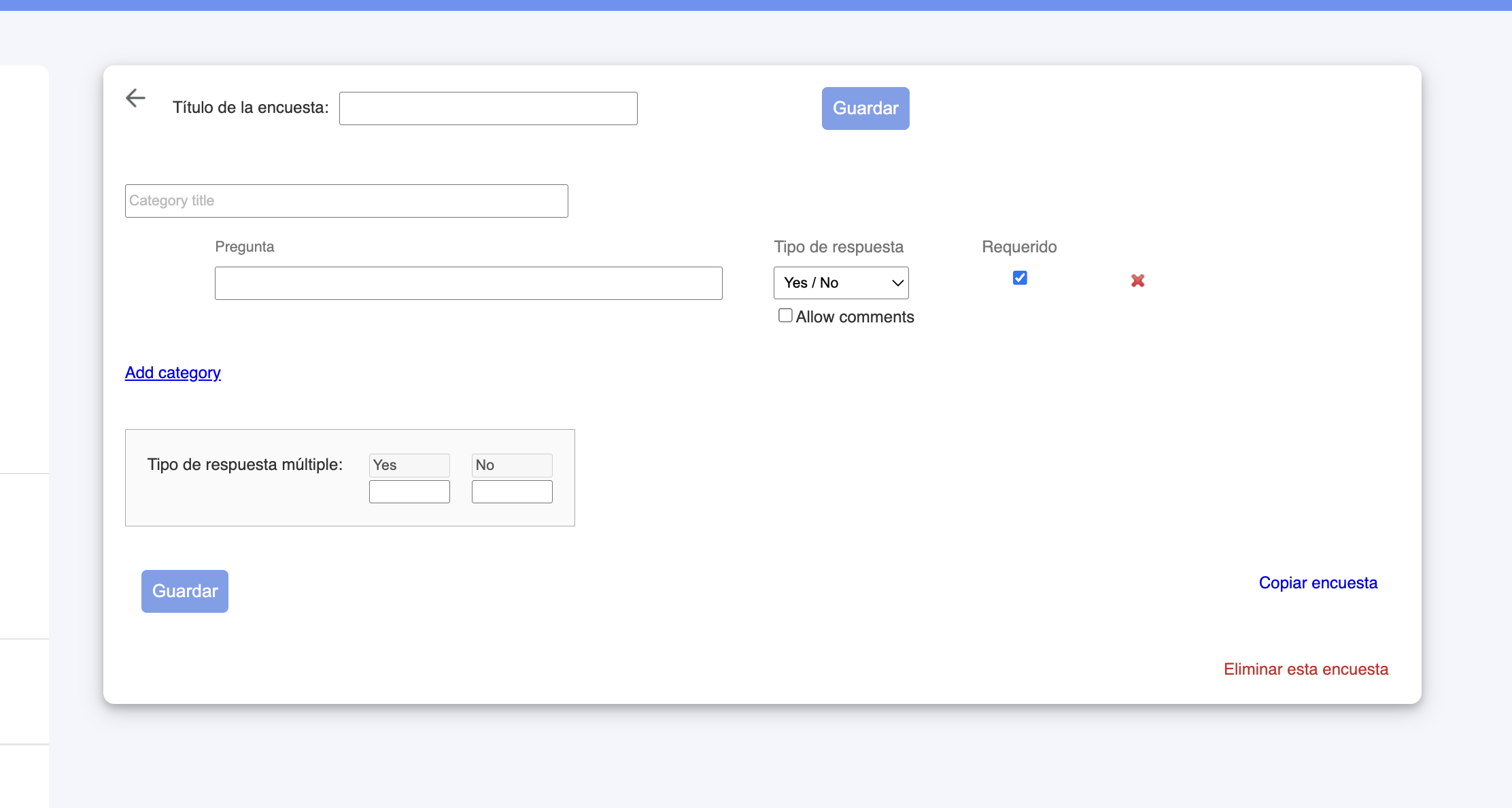Click the Tipo de respuesta múltiple label
This screenshot has width=1512, height=808.
click(x=245, y=465)
